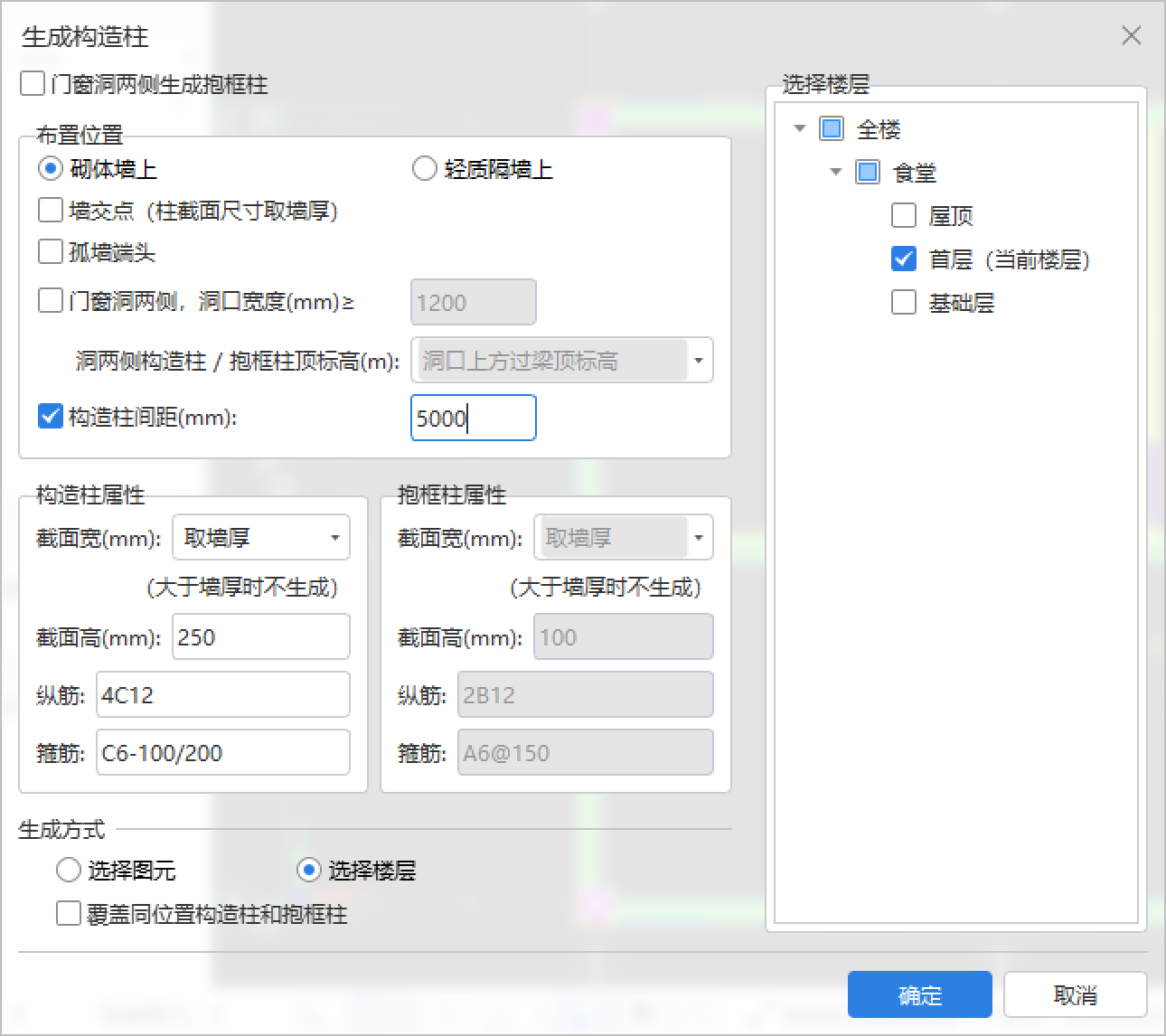Collapse the "食堂" tree node
This screenshot has height=1036, width=1166.
pyautogui.click(x=834, y=172)
